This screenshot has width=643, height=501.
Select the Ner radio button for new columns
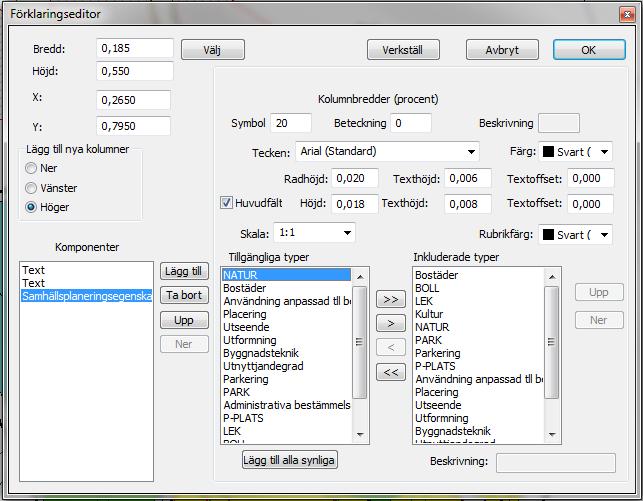pyautogui.click(x=31, y=168)
